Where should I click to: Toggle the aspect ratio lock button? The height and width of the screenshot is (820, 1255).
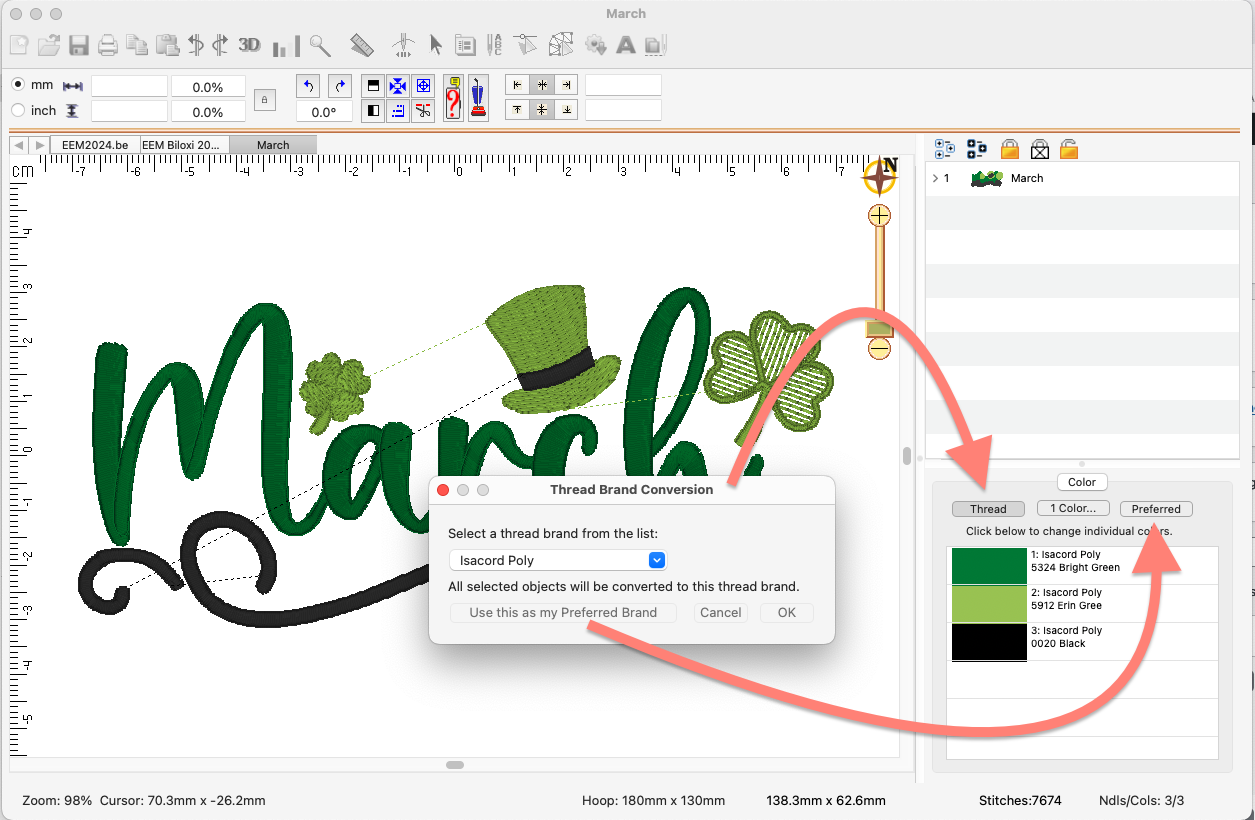pos(264,99)
